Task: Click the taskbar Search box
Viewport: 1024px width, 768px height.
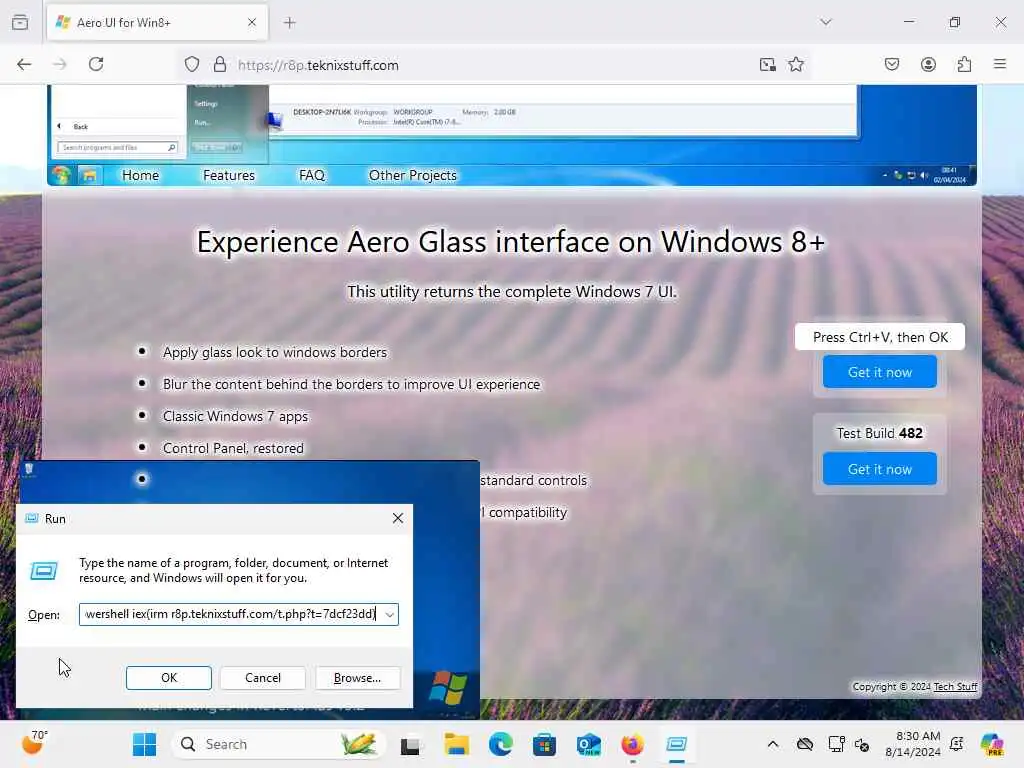Action: pyautogui.click(x=279, y=744)
